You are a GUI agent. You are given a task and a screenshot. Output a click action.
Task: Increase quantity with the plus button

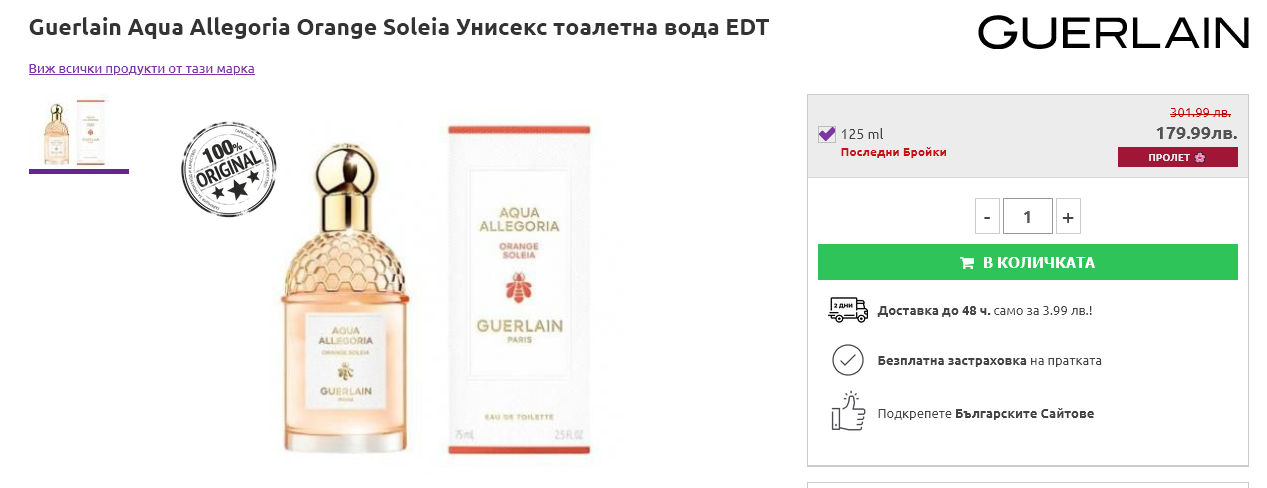(1068, 217)
